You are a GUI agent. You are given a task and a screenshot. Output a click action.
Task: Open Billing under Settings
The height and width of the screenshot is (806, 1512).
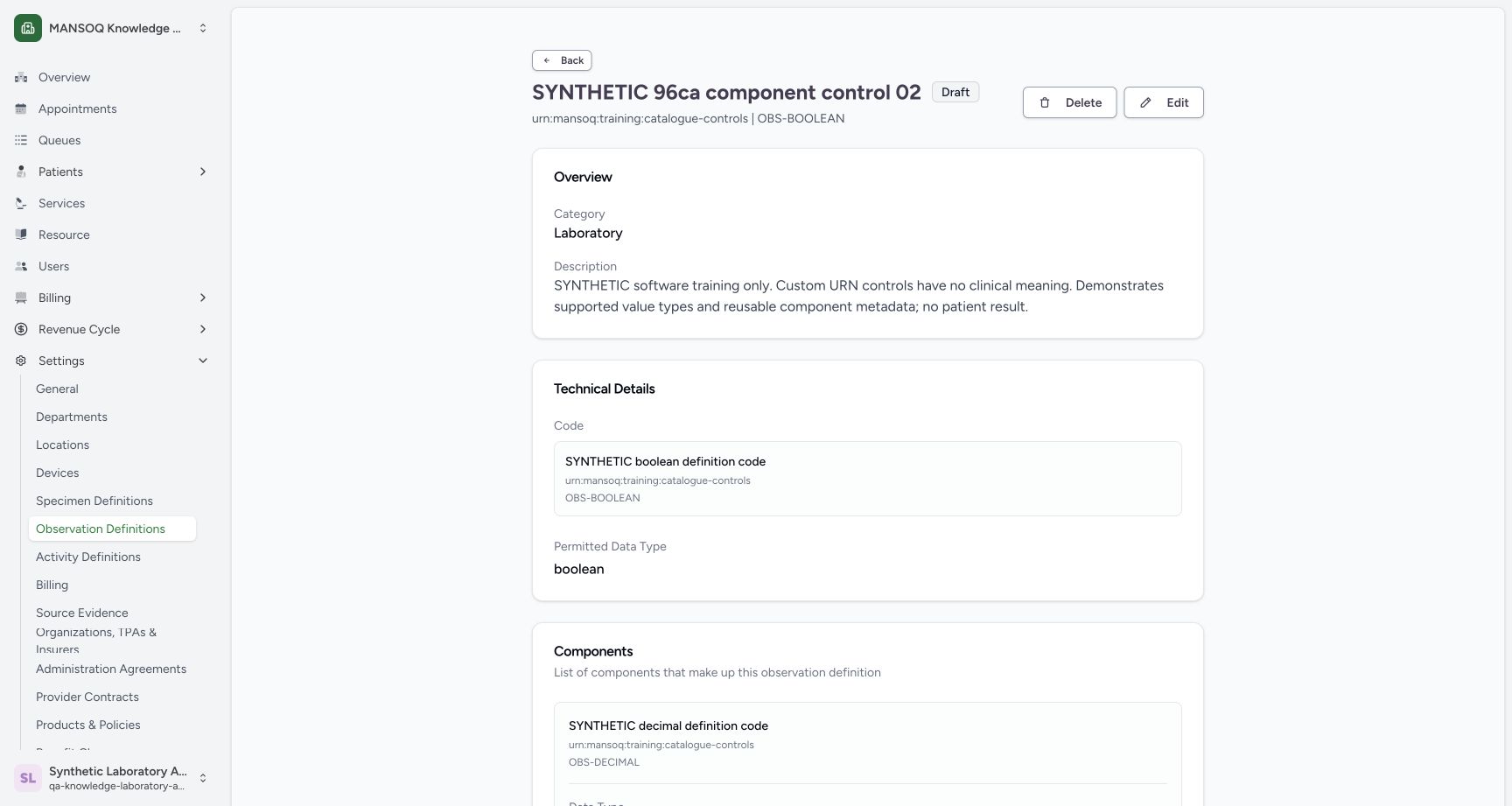pos(112,585)
